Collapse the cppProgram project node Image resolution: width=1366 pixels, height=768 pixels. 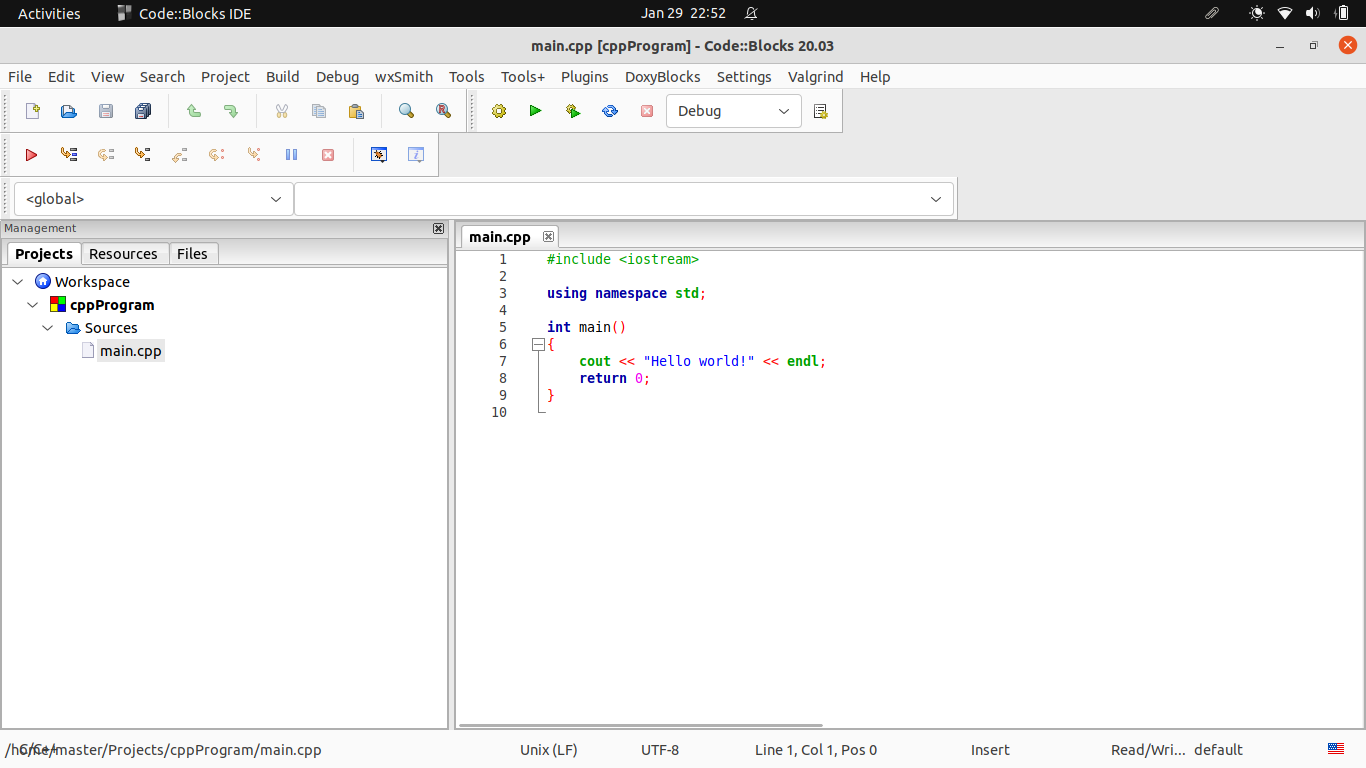pyautogui.click(x=33, y=305)
